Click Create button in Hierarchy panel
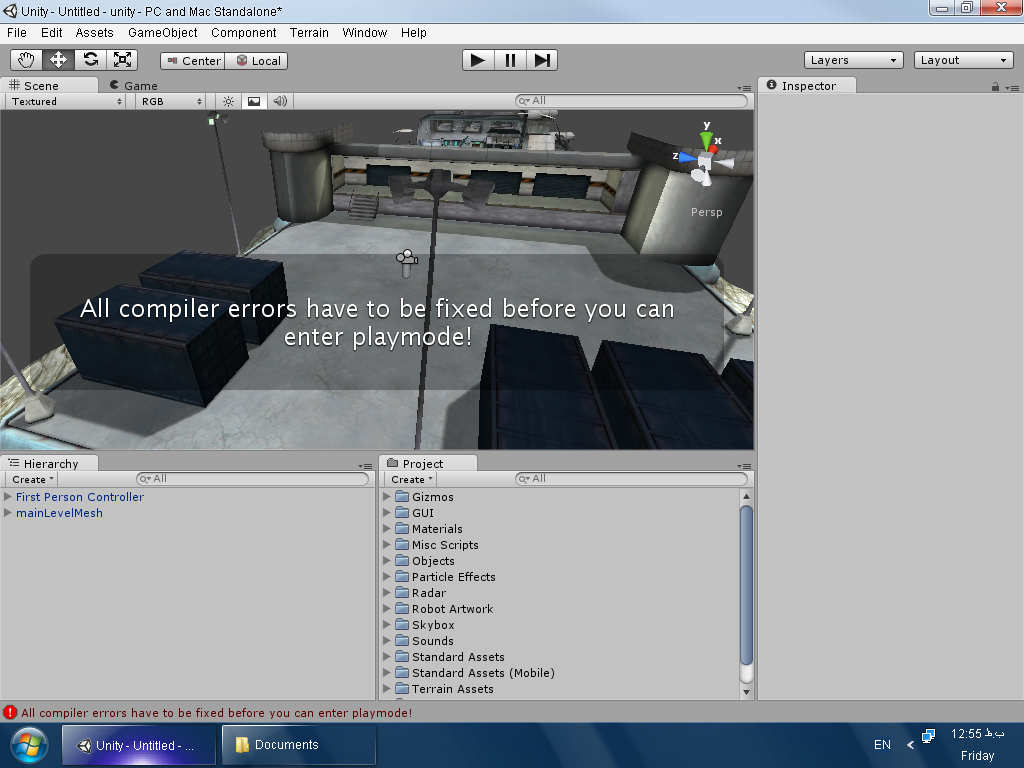The width and height of the screenshot is (1024, 768). click(33, 480)
